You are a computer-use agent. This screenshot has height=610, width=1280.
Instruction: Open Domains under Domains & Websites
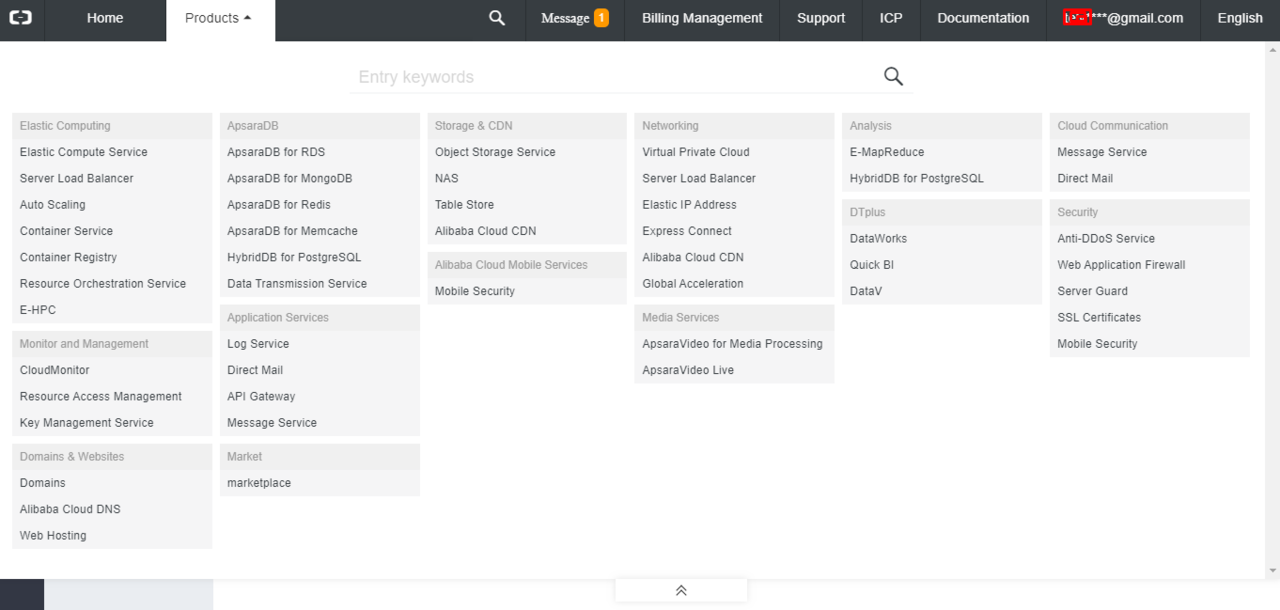click(x=43, y=483)
